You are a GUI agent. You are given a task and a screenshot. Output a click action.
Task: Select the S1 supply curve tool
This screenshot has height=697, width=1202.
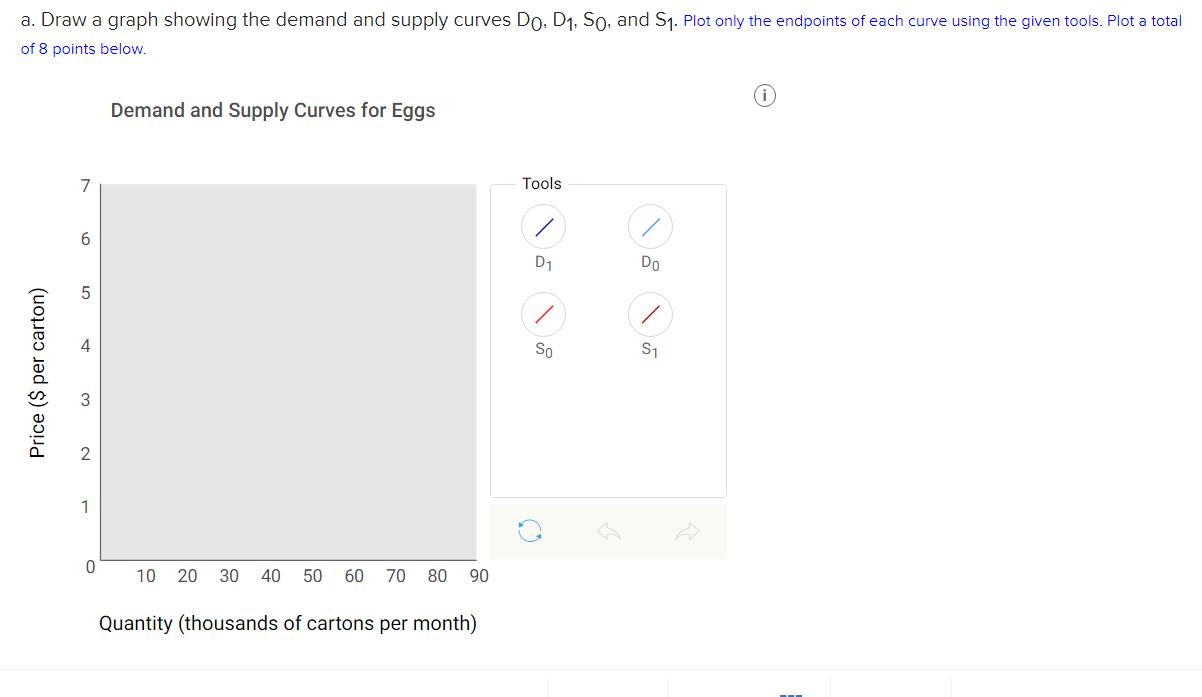pyautogui.click(x=650, y=313)
